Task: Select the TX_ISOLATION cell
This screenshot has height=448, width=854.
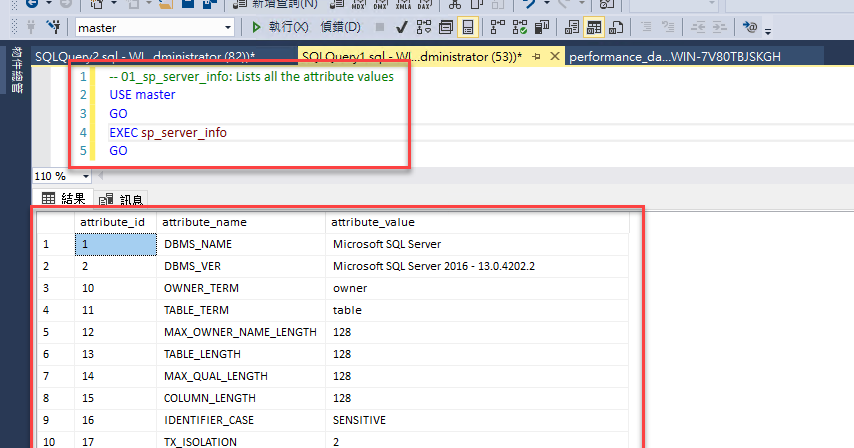Action: [241, 441]
